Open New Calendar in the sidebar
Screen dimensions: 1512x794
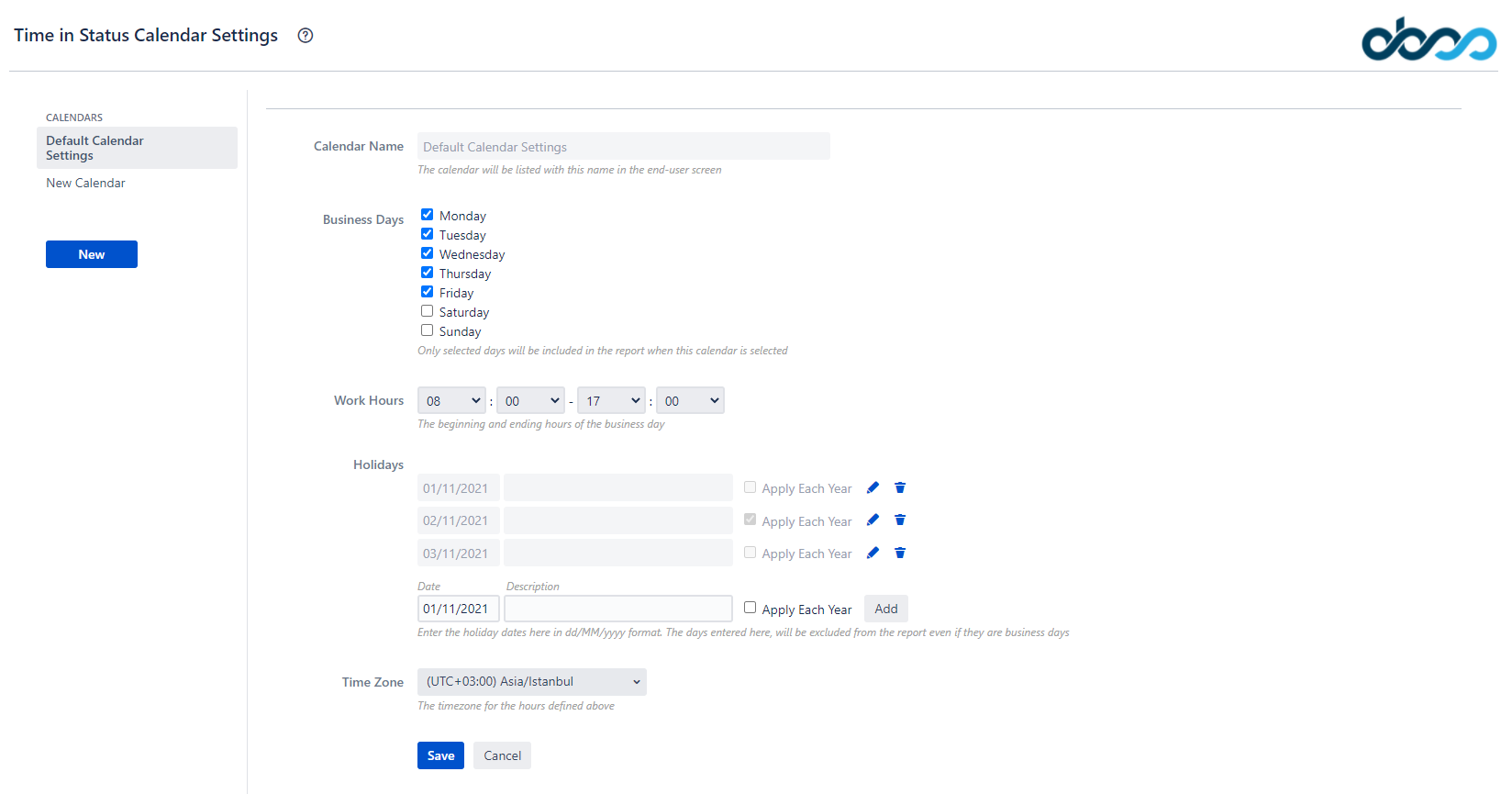pos(86,184)
